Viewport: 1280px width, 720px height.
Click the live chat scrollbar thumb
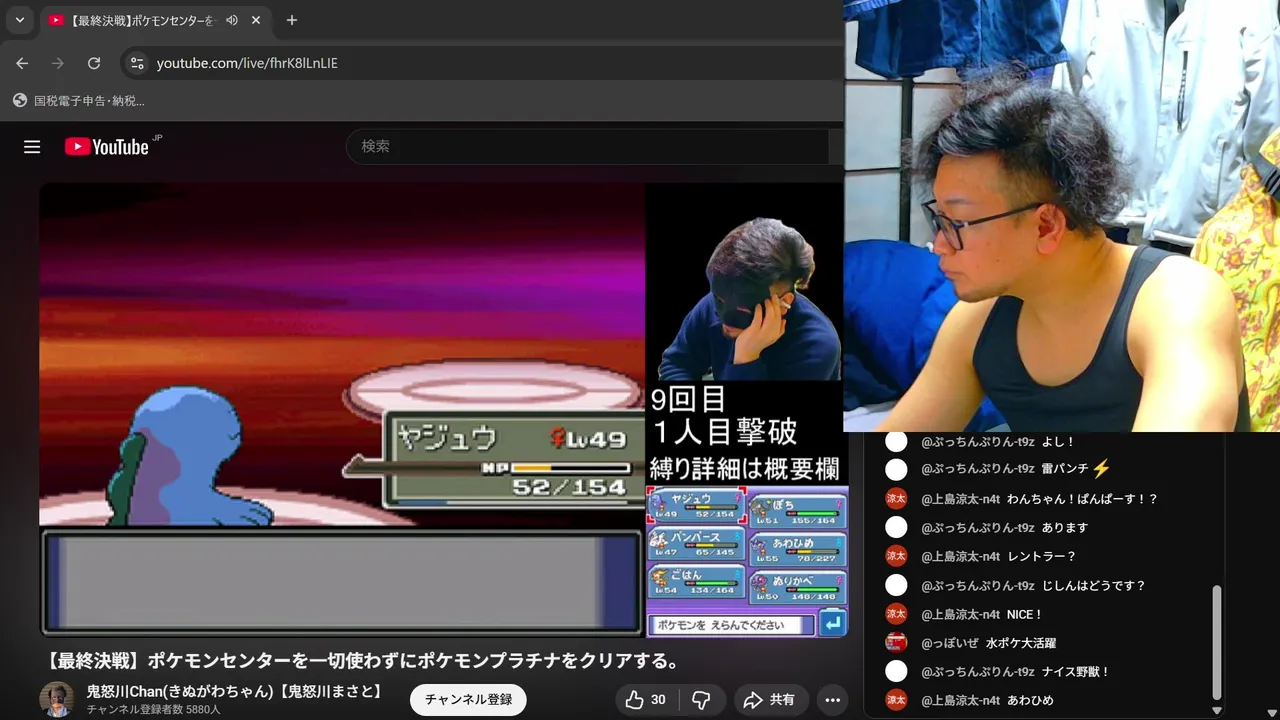(1217, 643)
